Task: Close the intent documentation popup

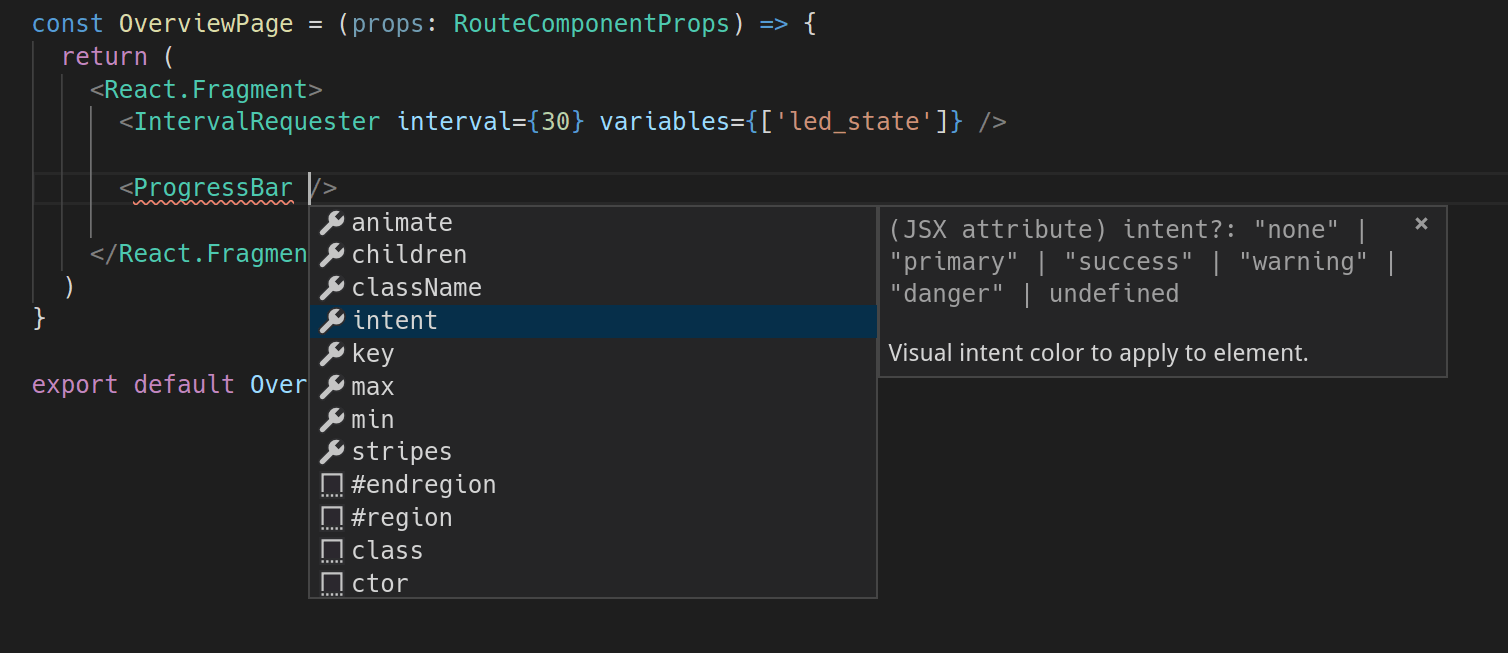Action: coord(1421,224)
